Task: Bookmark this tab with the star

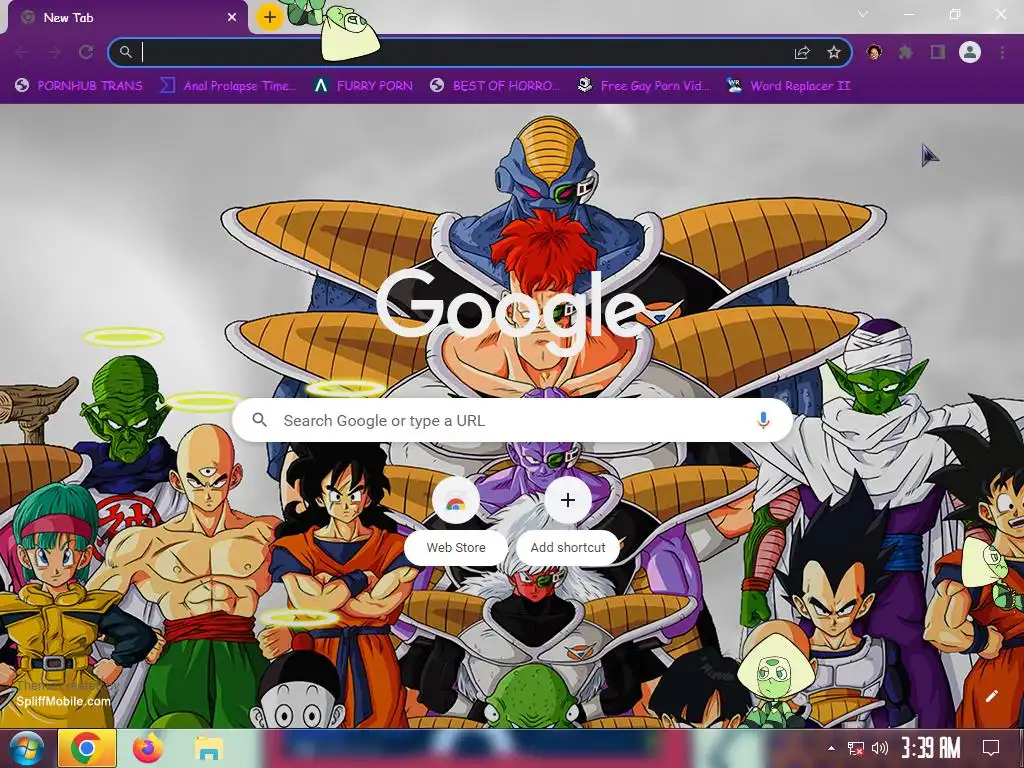Action: 834,52
